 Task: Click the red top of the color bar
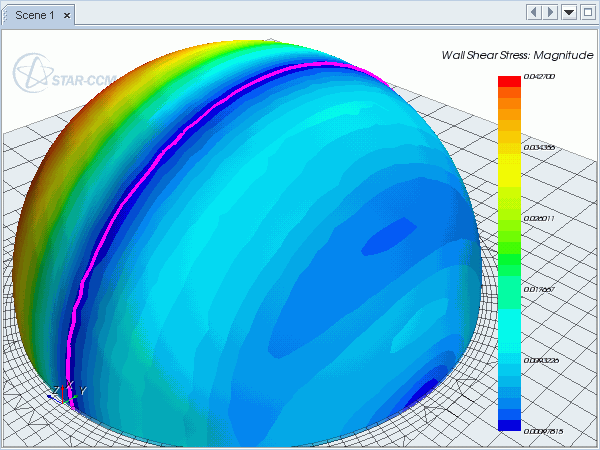point(509,80)
